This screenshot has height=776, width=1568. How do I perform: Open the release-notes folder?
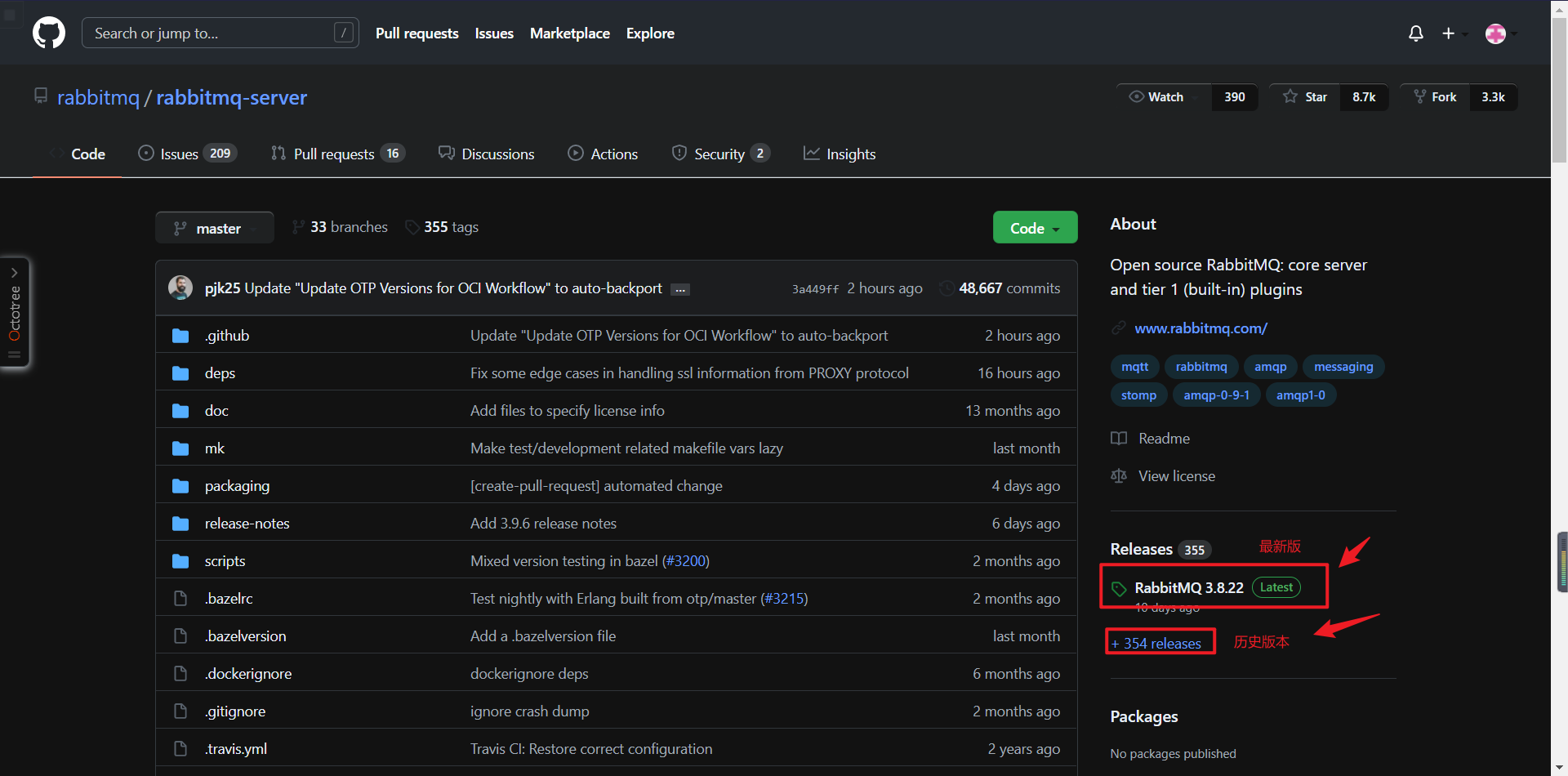tap(247, 524)
